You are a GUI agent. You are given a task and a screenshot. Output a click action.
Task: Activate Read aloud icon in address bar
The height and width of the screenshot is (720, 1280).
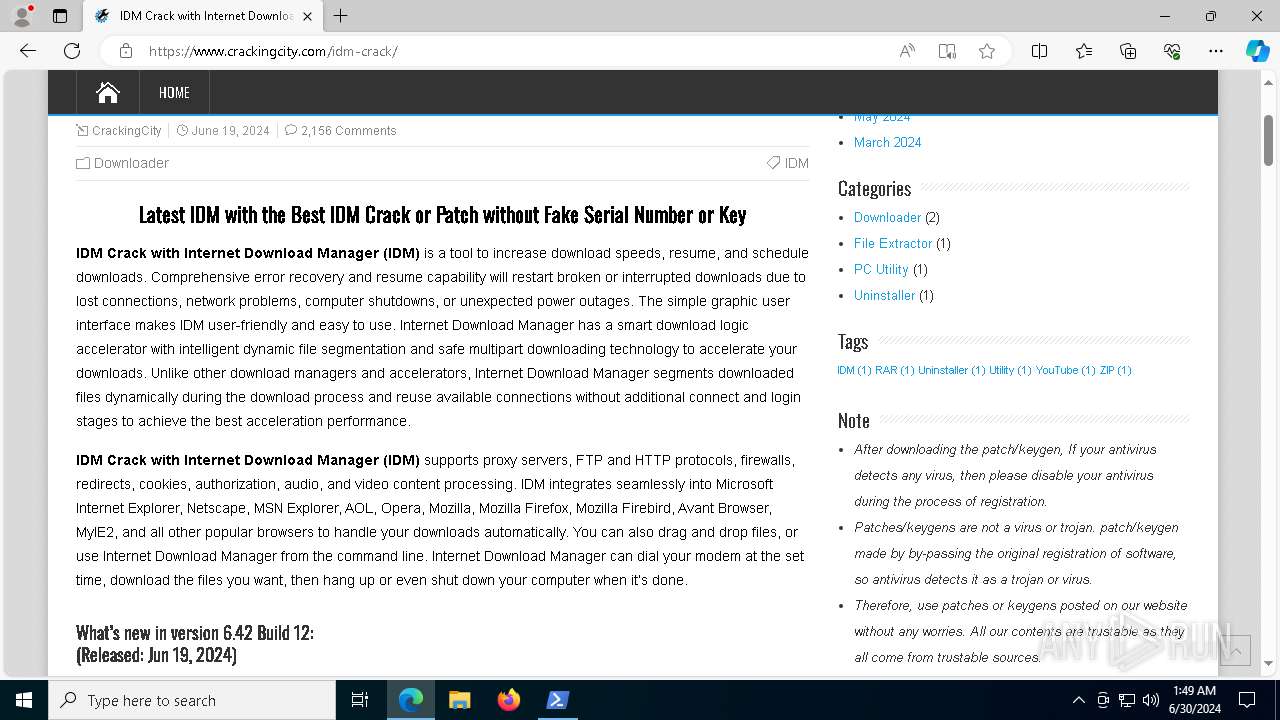[907, 51]
